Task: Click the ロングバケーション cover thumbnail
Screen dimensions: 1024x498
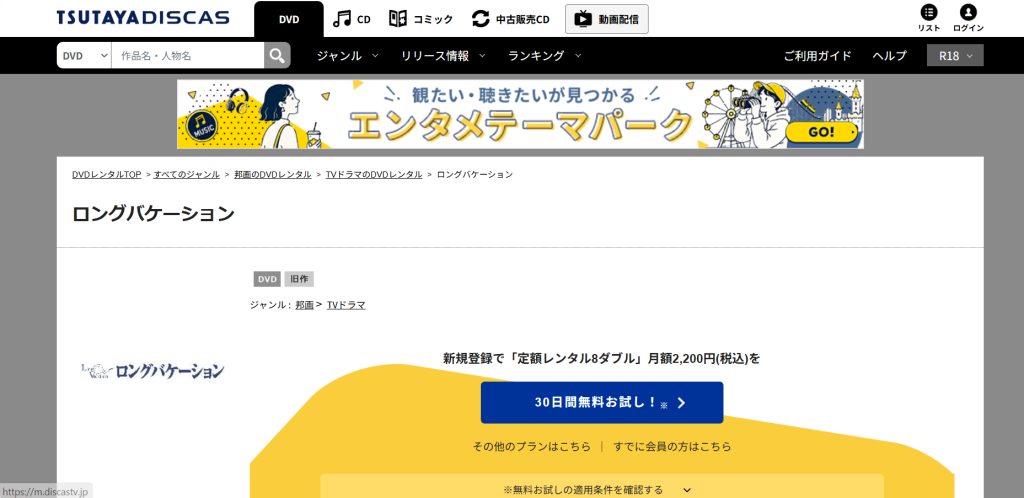Action: coord(153,371)
